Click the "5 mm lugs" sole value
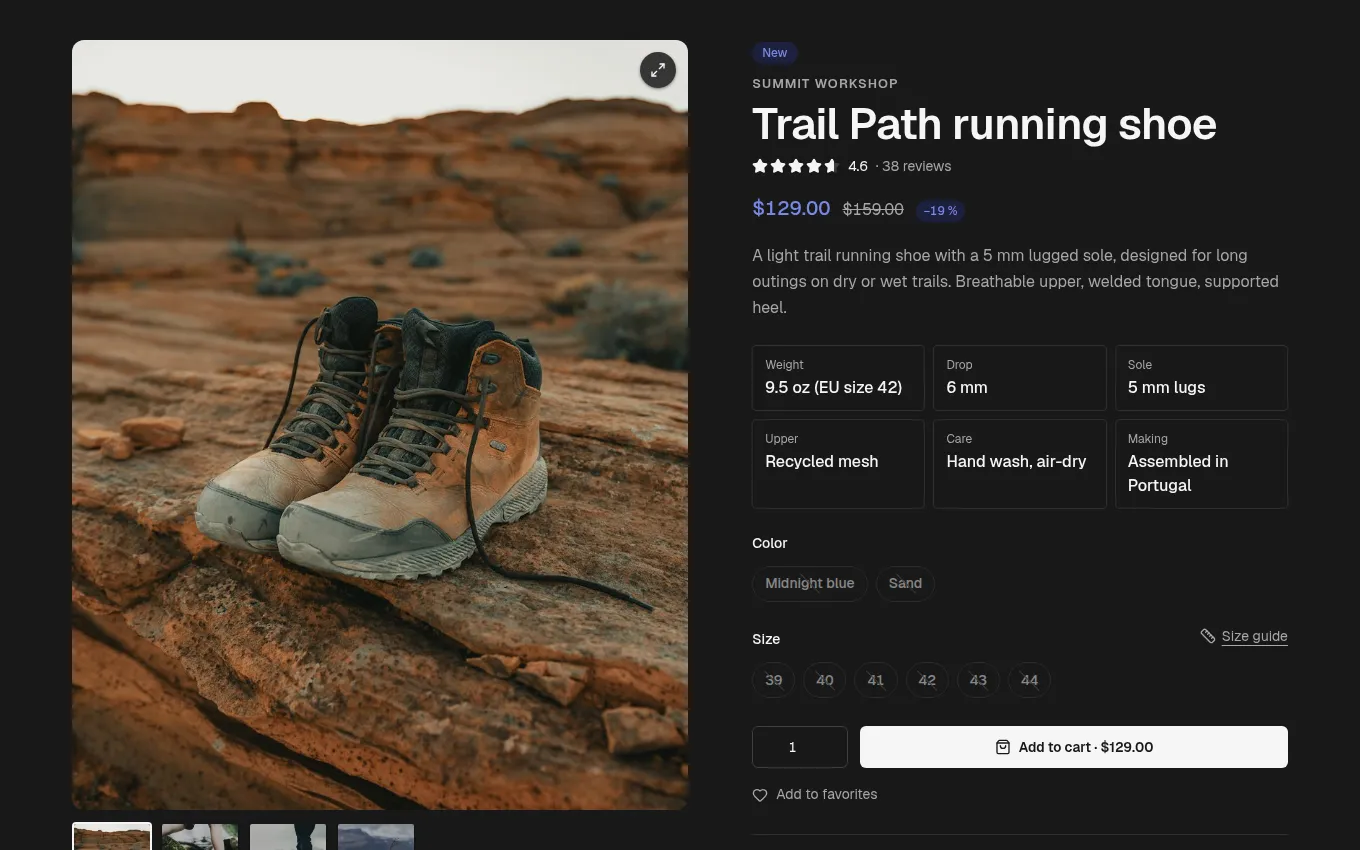The width and height of the screenshot is (1360, 850). pos(1166,387)
